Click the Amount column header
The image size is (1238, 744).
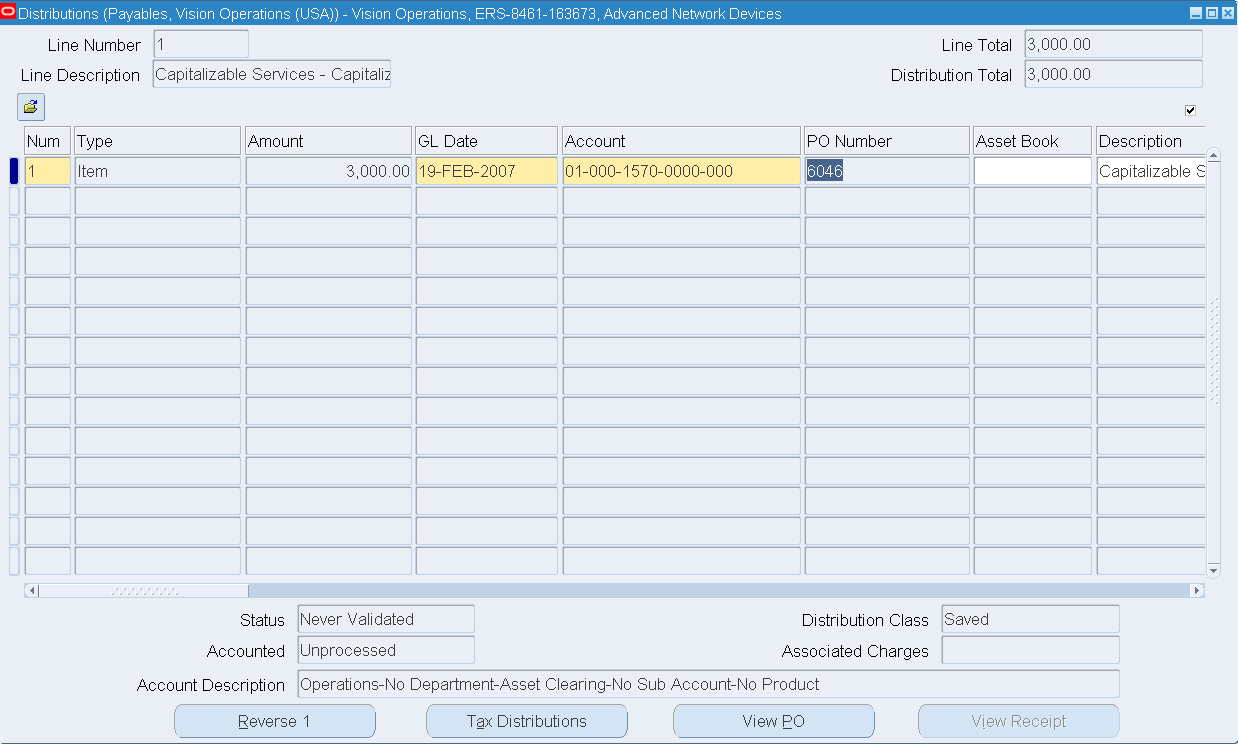[x=329, y=141]
